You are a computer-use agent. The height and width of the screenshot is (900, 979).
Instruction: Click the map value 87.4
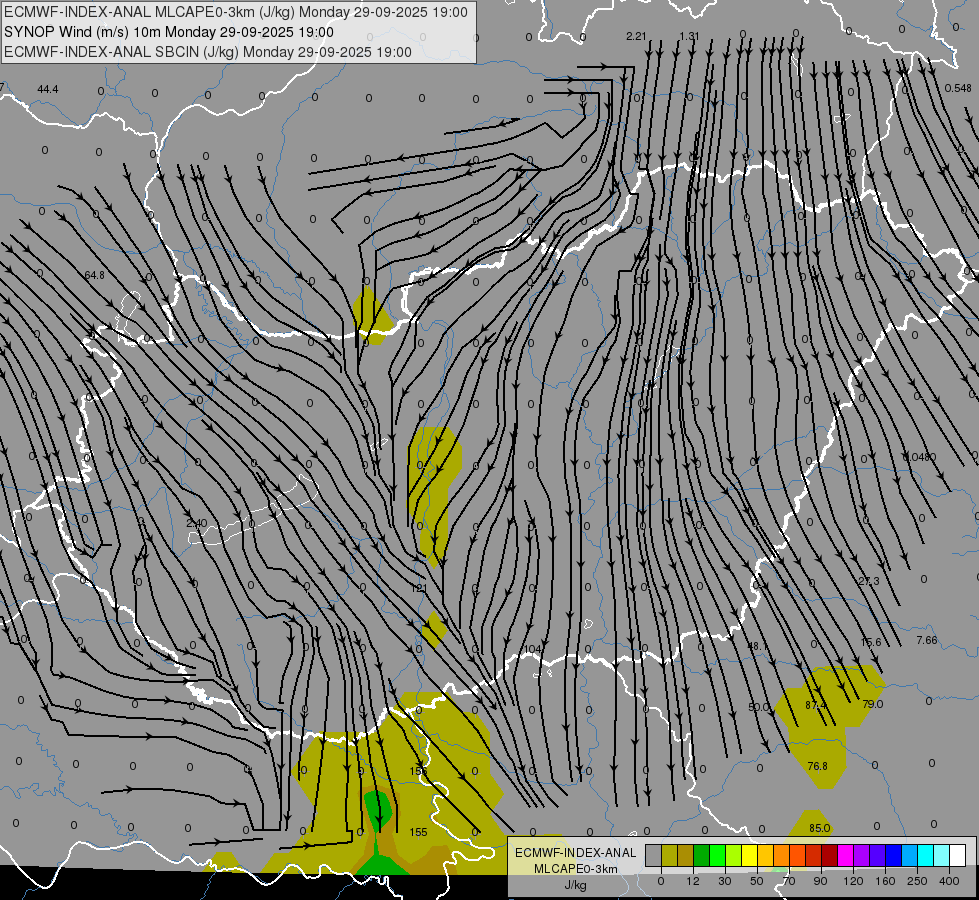(815, 705)
